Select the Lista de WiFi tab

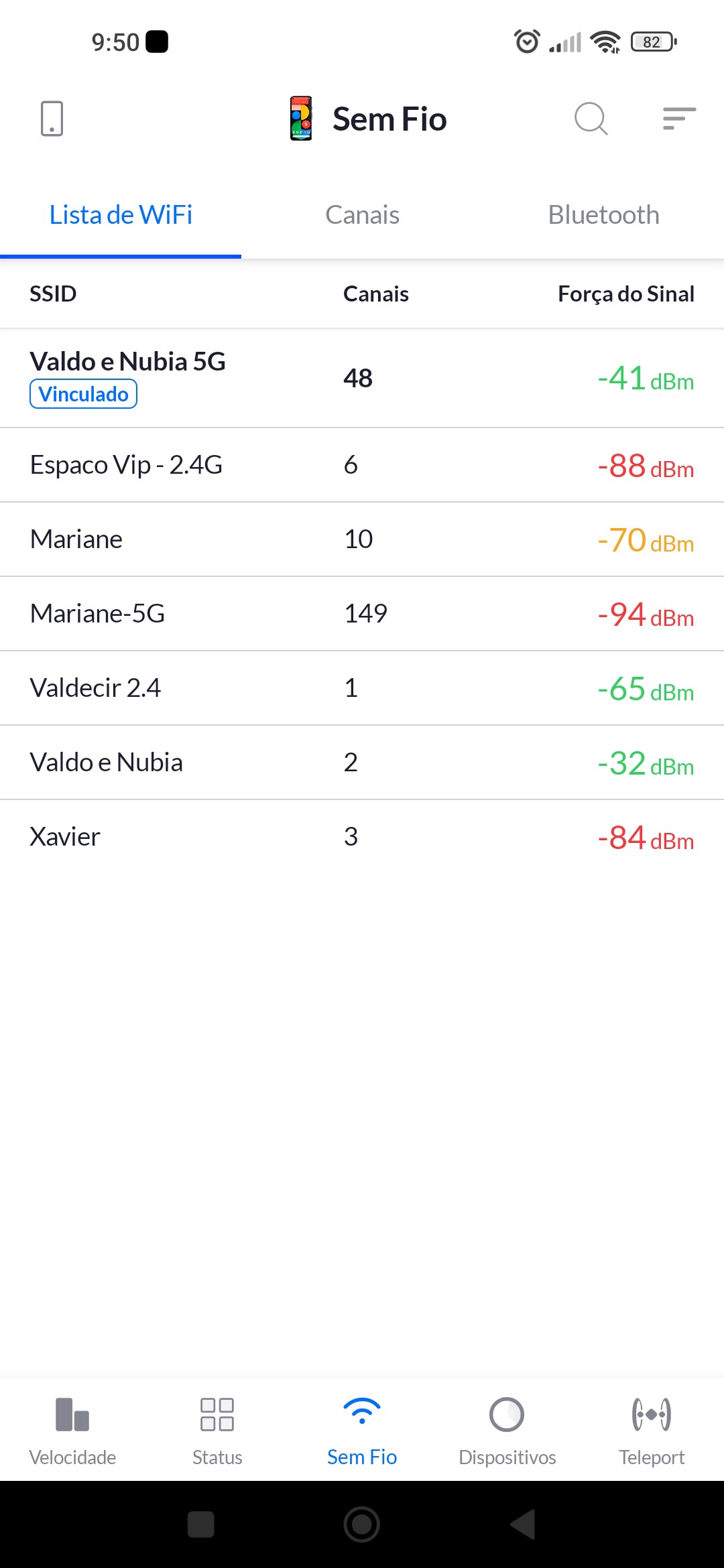(121, 215)
